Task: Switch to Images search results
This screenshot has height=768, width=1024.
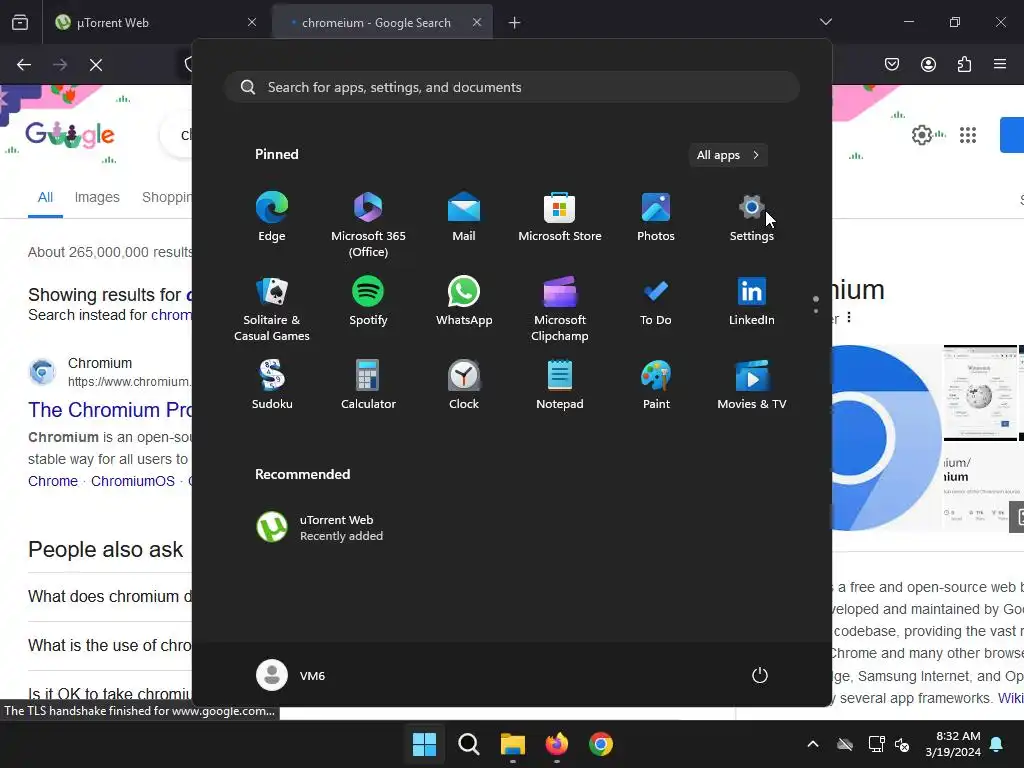Action: (97, 197)
